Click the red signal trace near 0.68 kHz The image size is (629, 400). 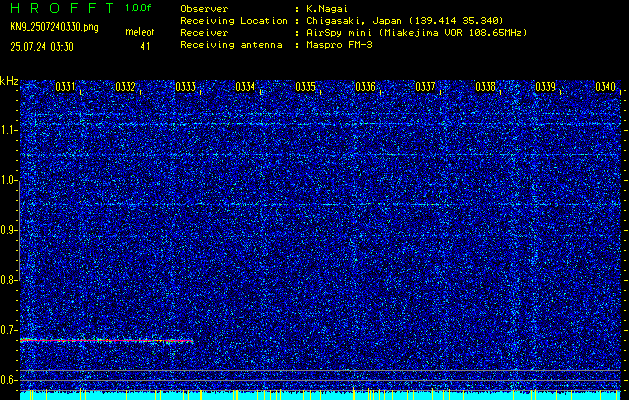[x=106, y=341]
